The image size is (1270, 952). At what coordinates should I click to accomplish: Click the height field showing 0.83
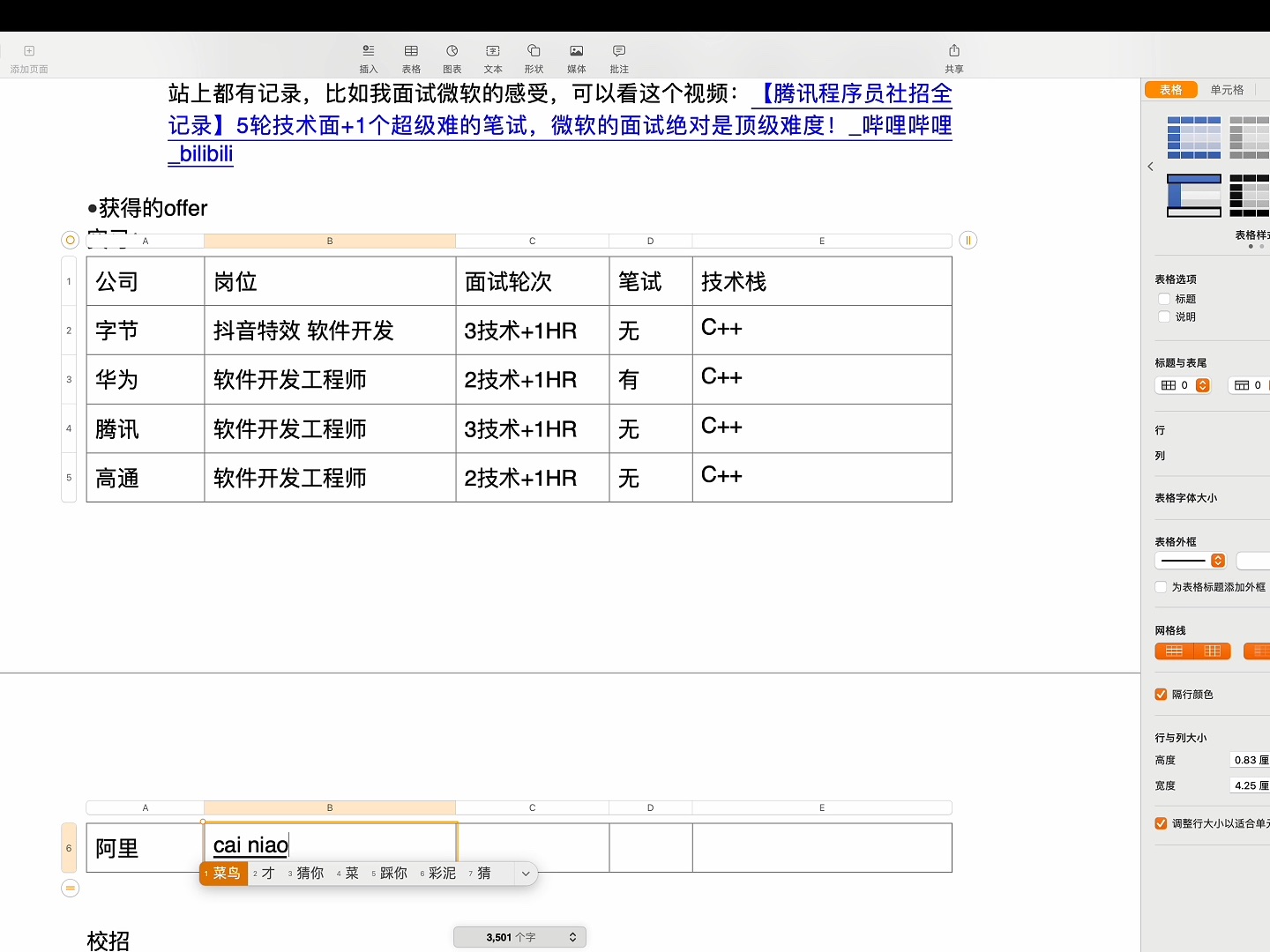[x=1250, y=760]
